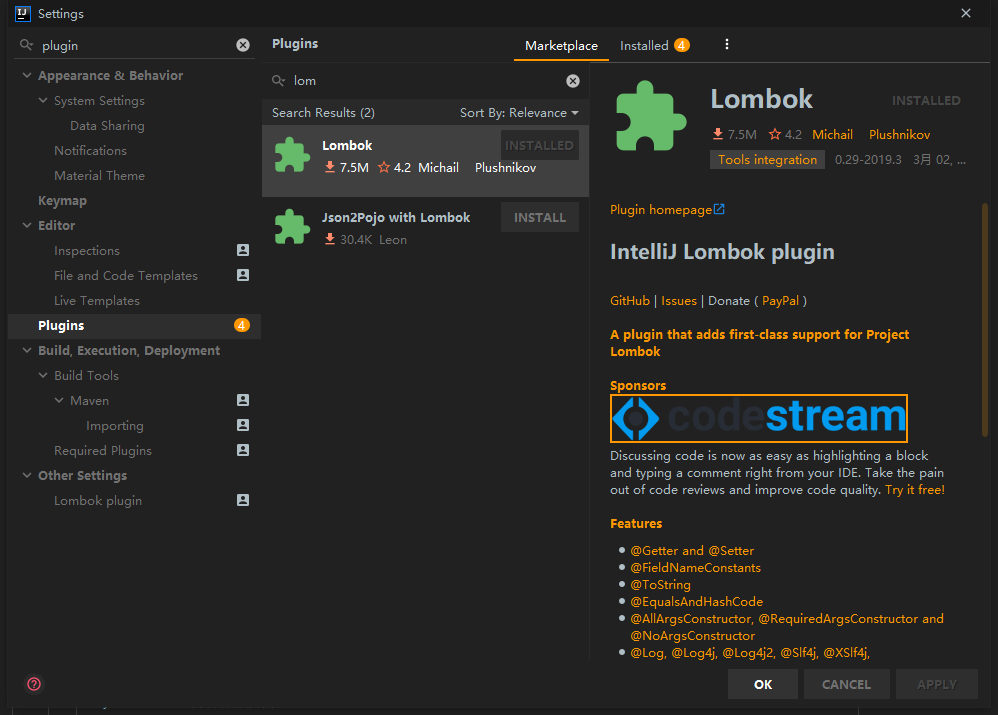Viewport: 998px width, 715px height.
Task: Click the project icon beside Required Plugins
Action: [242, 450]
